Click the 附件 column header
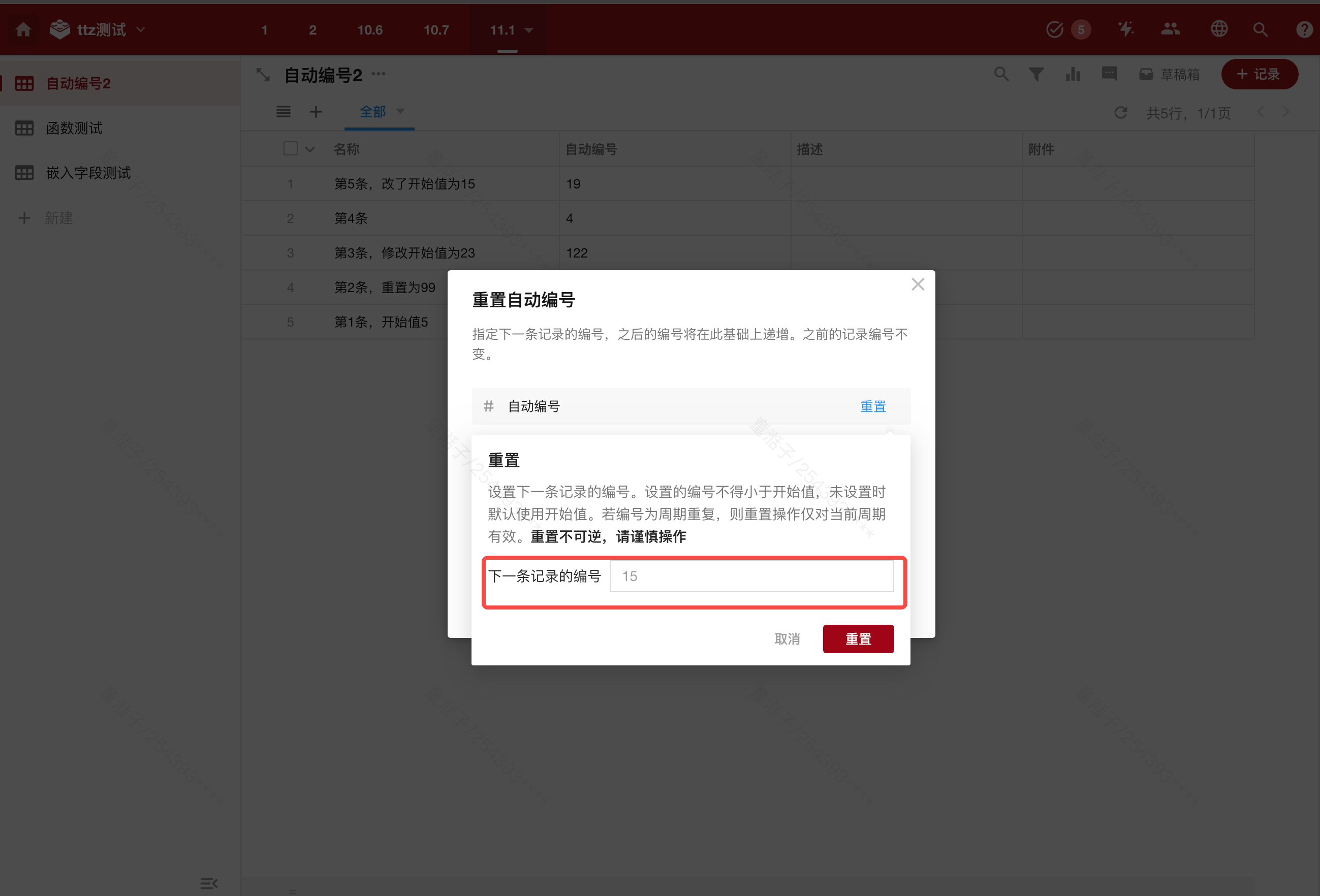Viewport: 1320px width, 896px height. click(1041, 149)
